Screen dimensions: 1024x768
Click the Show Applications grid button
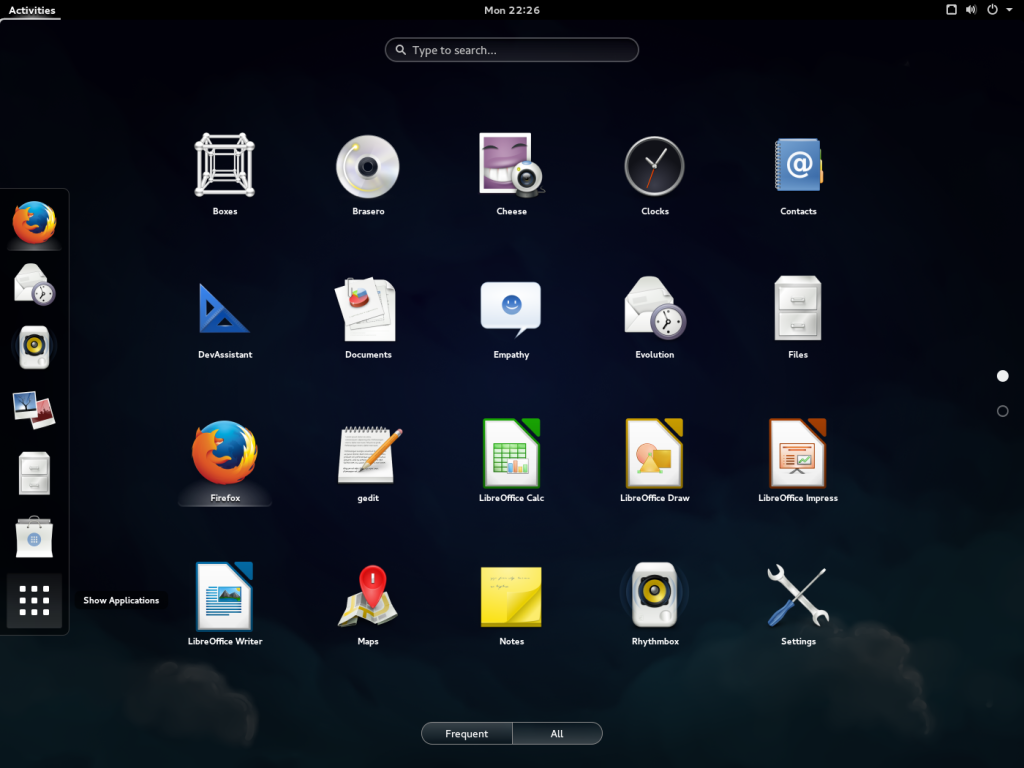click(33, 600)
